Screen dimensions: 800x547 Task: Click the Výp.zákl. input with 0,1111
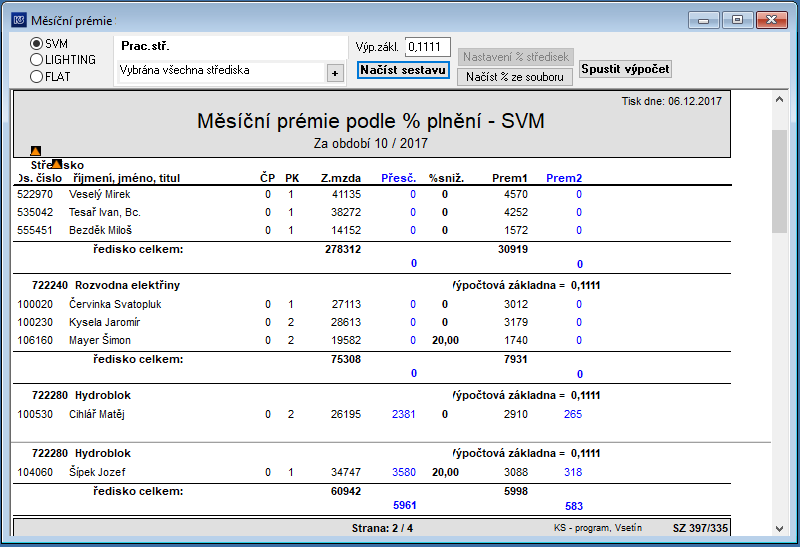[428, 47]
